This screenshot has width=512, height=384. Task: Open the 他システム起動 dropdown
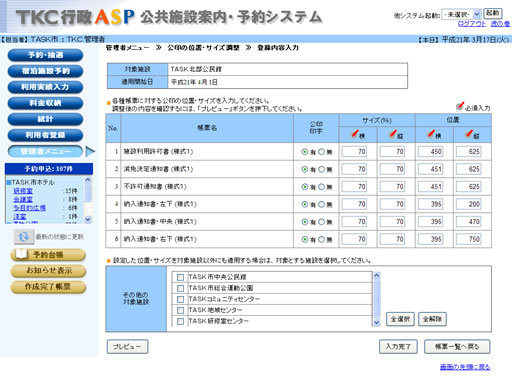click(x=461, y=14)
